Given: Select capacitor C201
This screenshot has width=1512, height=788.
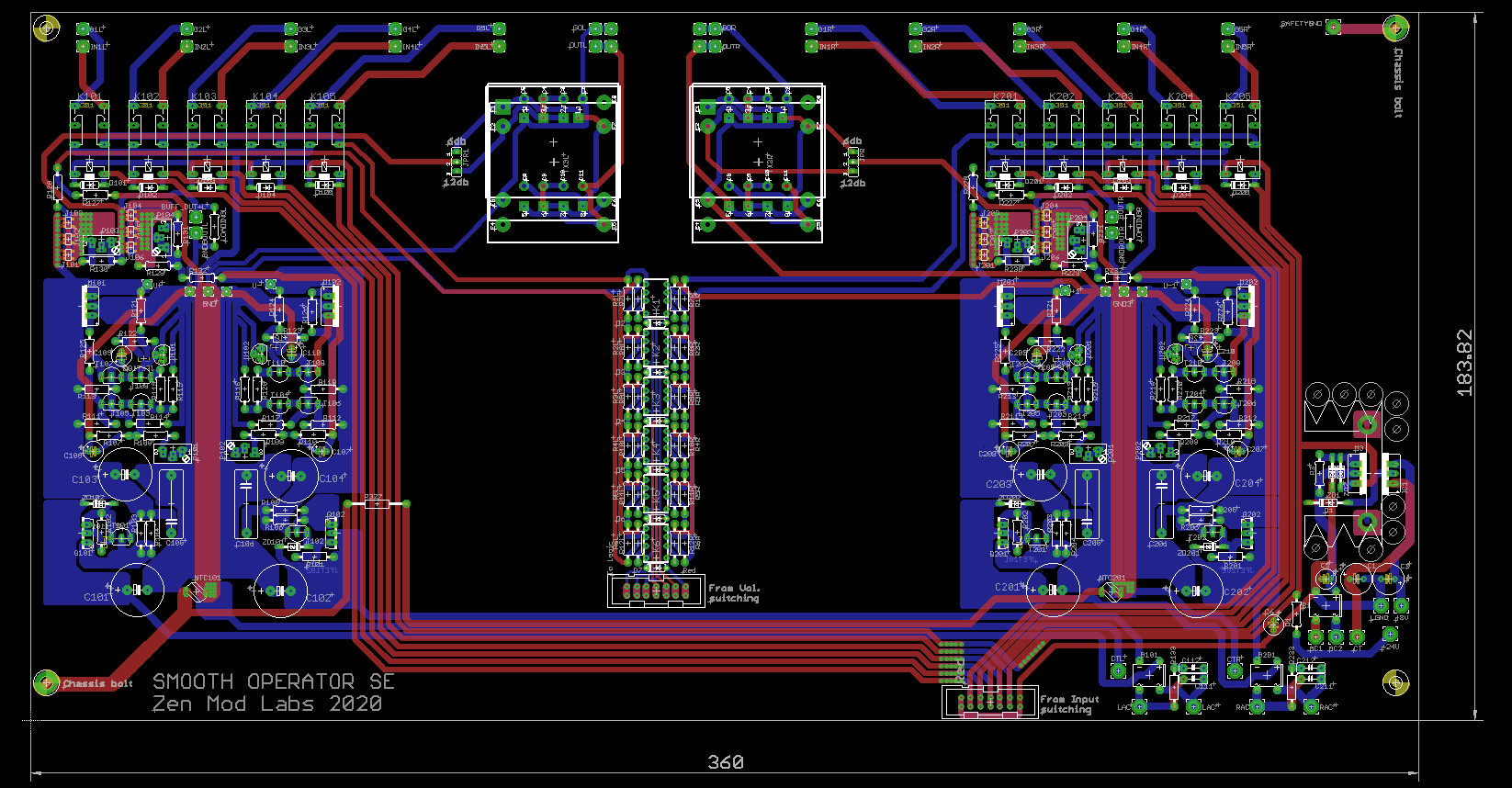Looking at the screenshot, I should [x=1053, y=590].
